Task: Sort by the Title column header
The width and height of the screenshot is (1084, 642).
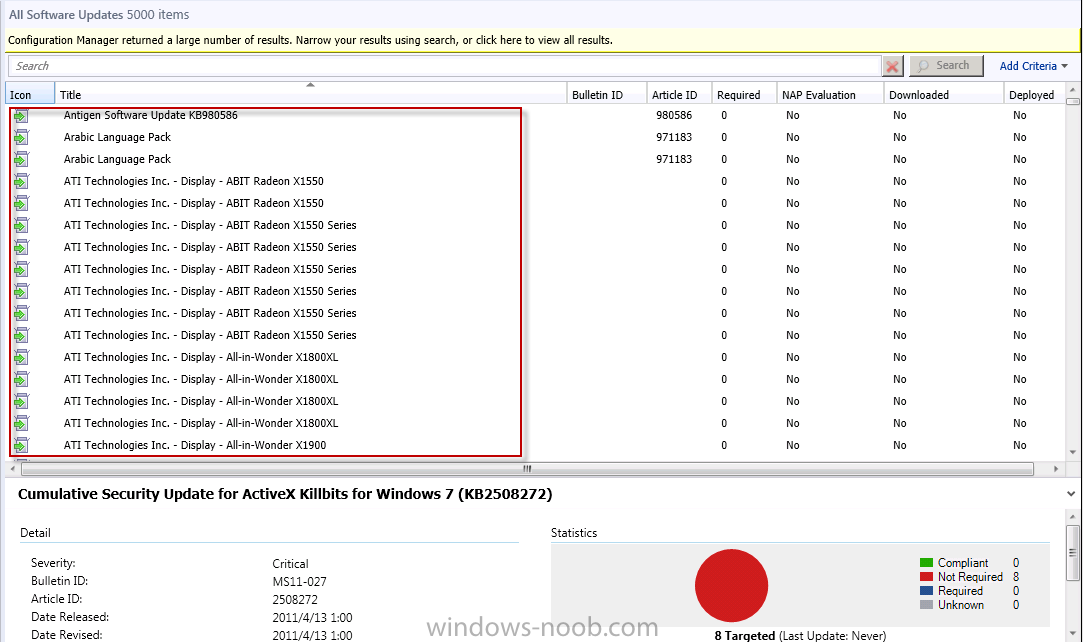Action: click(x=310, y=95)
